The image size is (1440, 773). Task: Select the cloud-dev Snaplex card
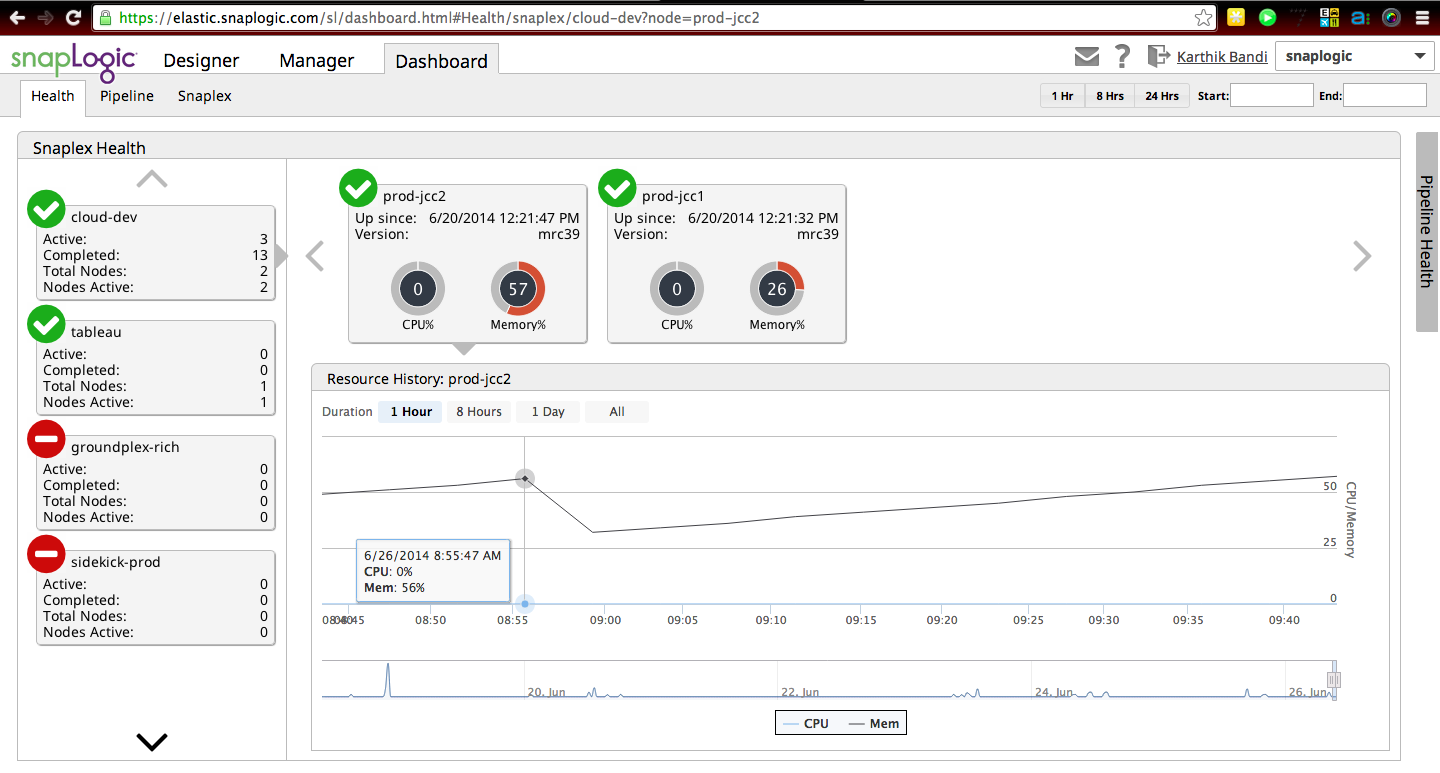[x=156, y=253]
